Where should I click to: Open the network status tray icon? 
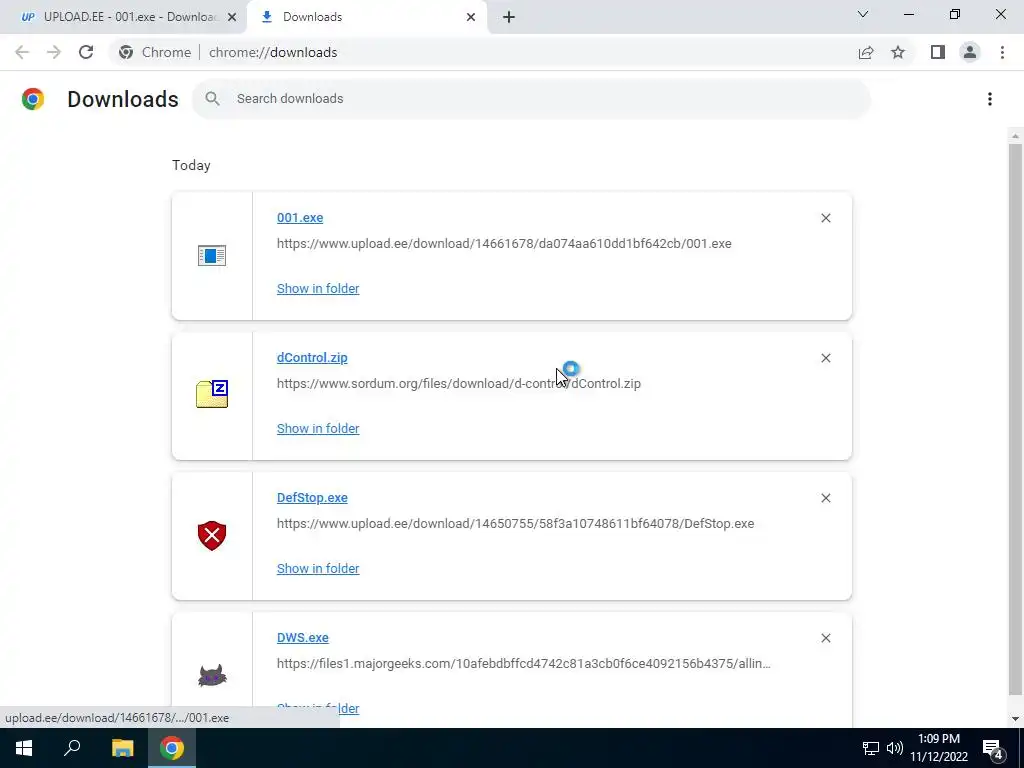(x=871, y=748)
